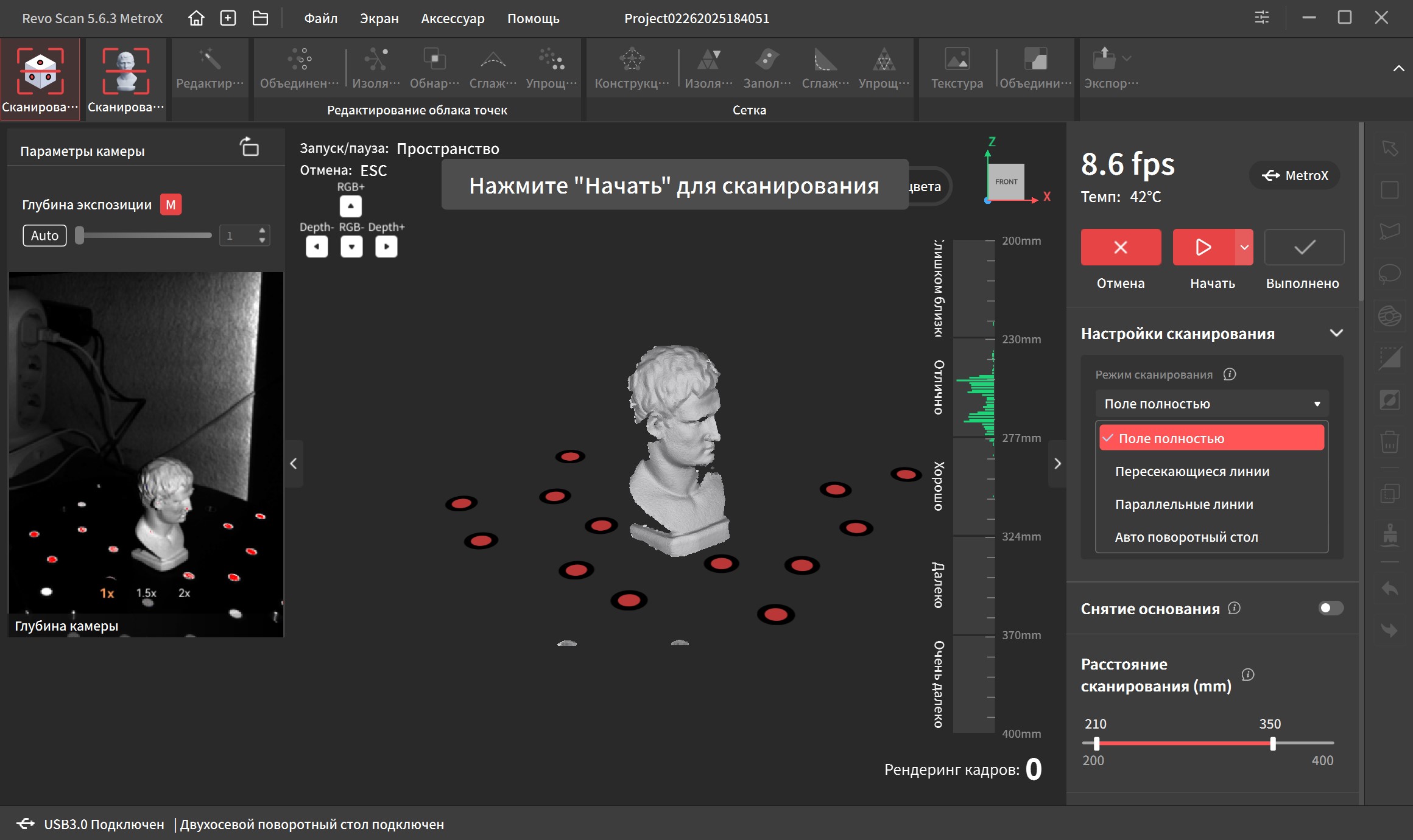
Task: Open the Режим сканирования dropdown
Action: point(1211,404)
